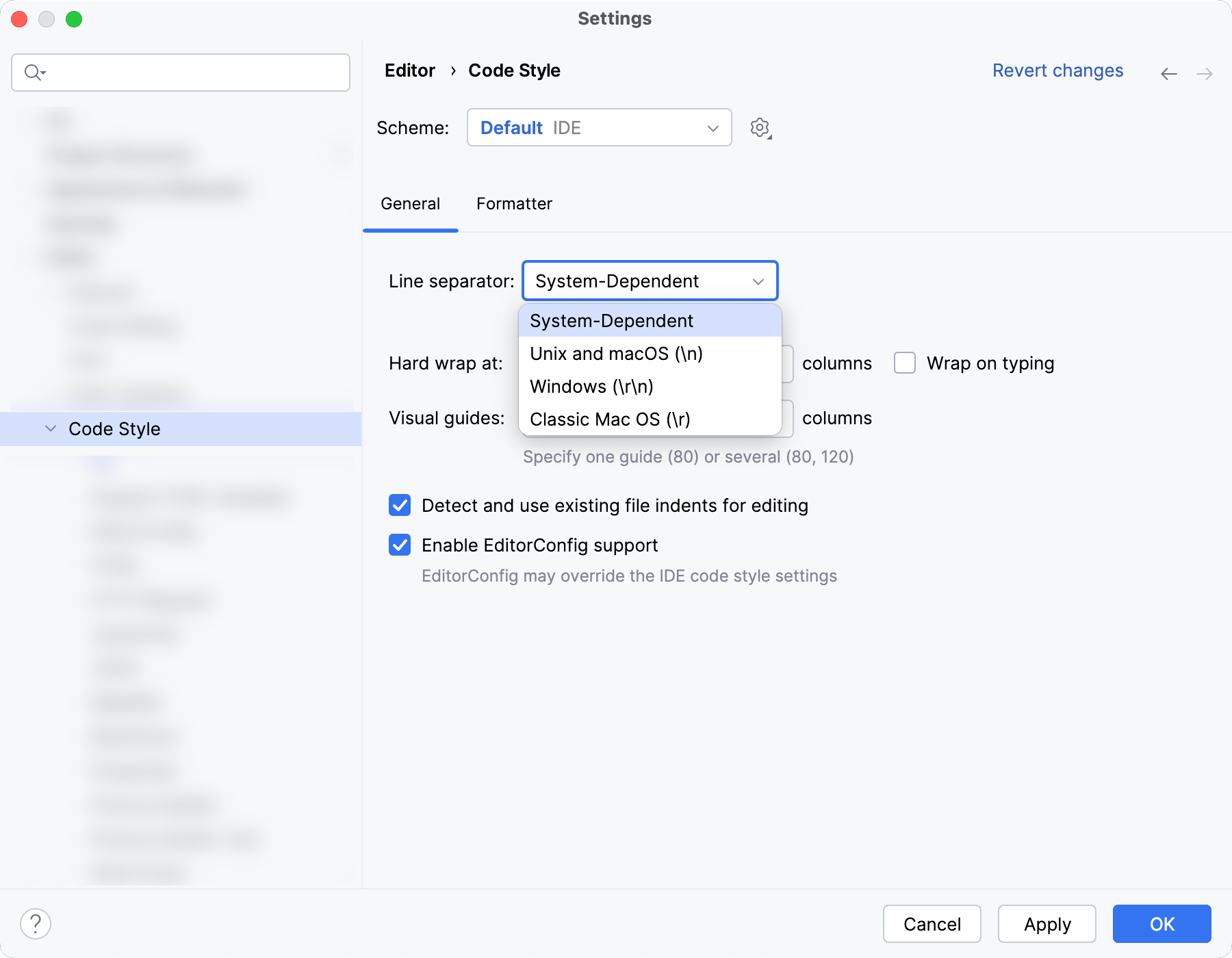The width and height of the screenshot is (1232, 958).
Task: Open the Scheme settings gear menu
Action: [x=760, y=127]
